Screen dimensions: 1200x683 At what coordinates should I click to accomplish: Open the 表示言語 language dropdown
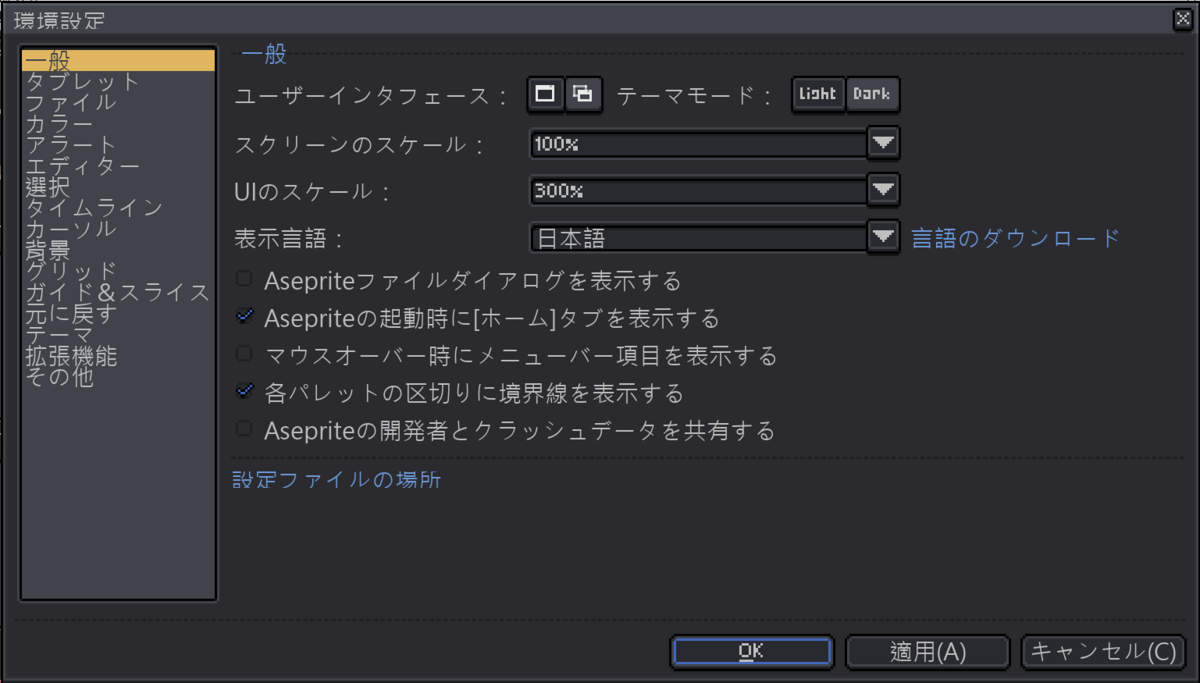(x=882, y=237)
